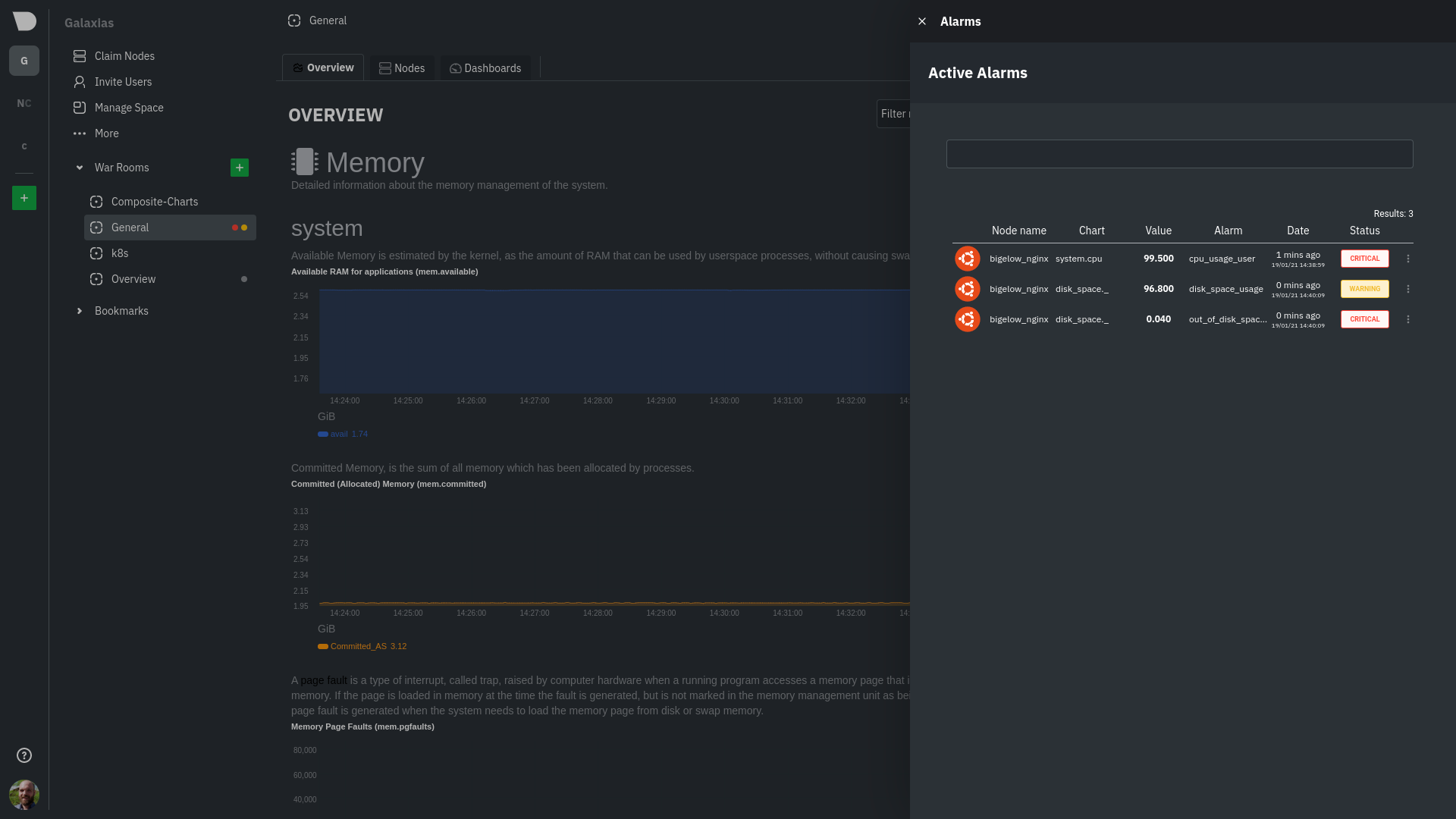Click the Invite Users button in sidebar
Image resolution: width=1456 pixels, height=819 pixels.
coord(123,82)
